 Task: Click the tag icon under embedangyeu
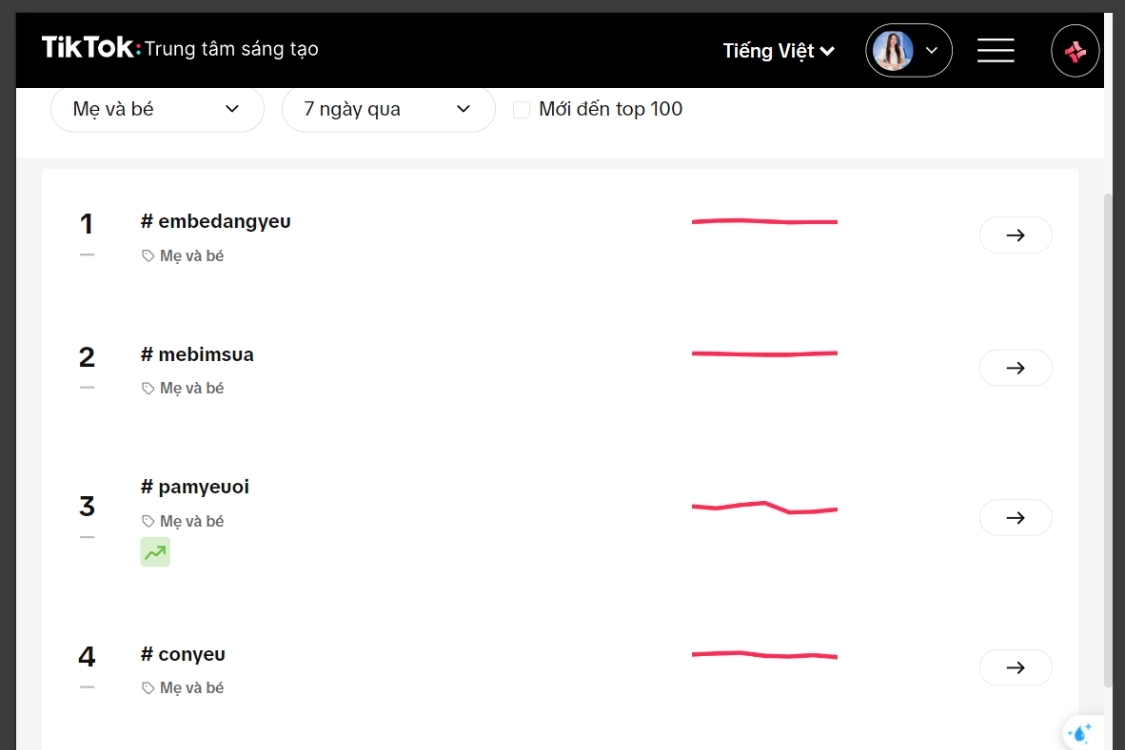click(148, 256)
